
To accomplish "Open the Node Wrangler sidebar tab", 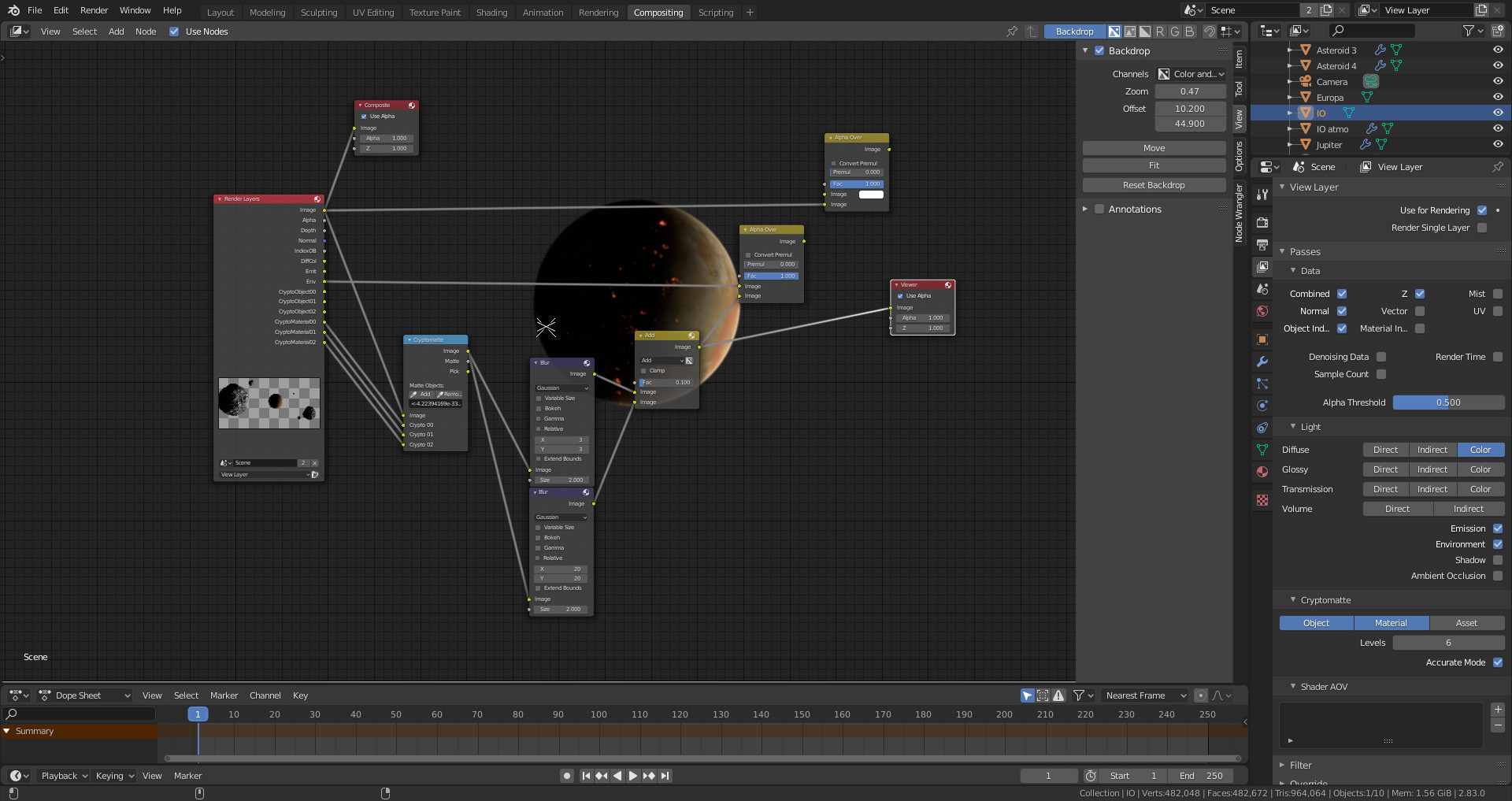I will point(1239,213).
